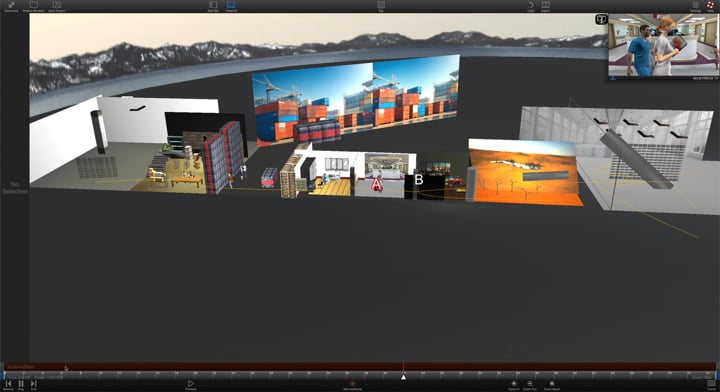
Task: Zoom out on the timeline
Action: tap(529, 385)
